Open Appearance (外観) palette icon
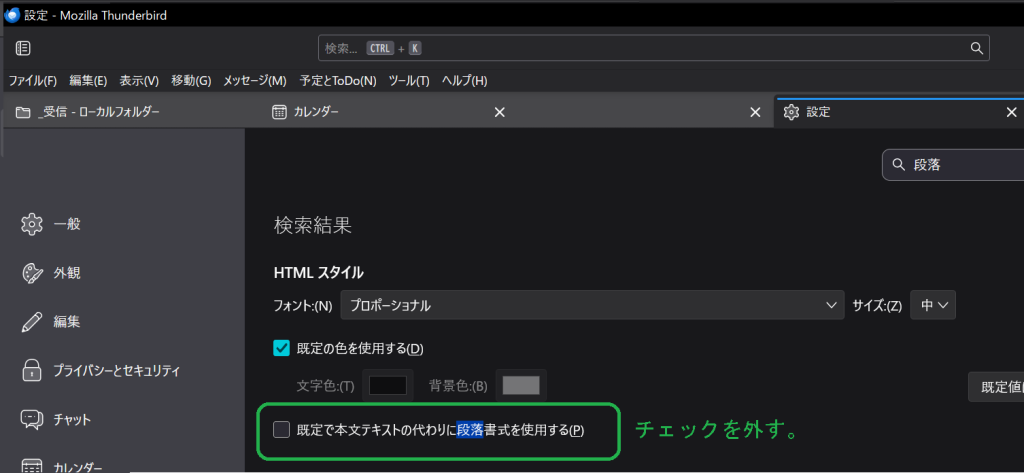Image resolution: width=1024 pixels, height=473 pixels. pos(32,272)
